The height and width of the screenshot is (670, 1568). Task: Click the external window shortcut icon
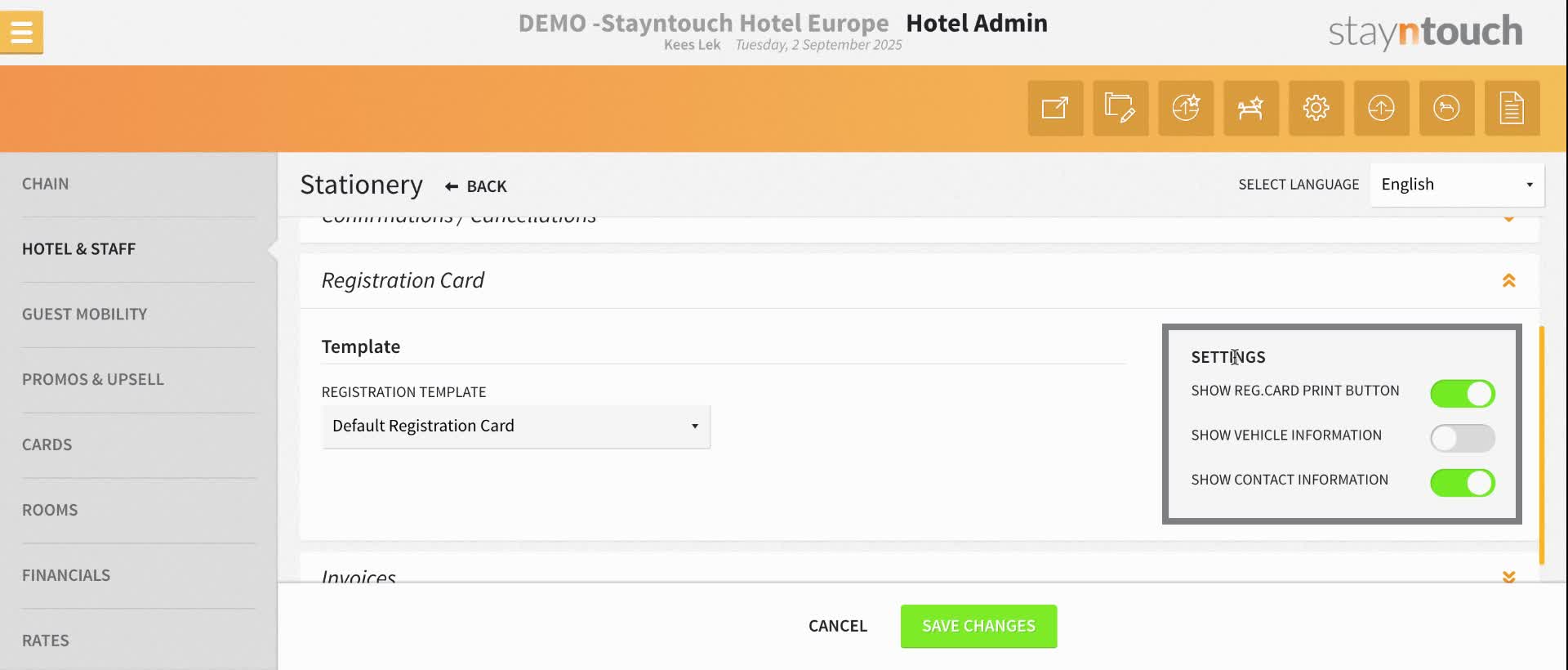point(1055,108)
